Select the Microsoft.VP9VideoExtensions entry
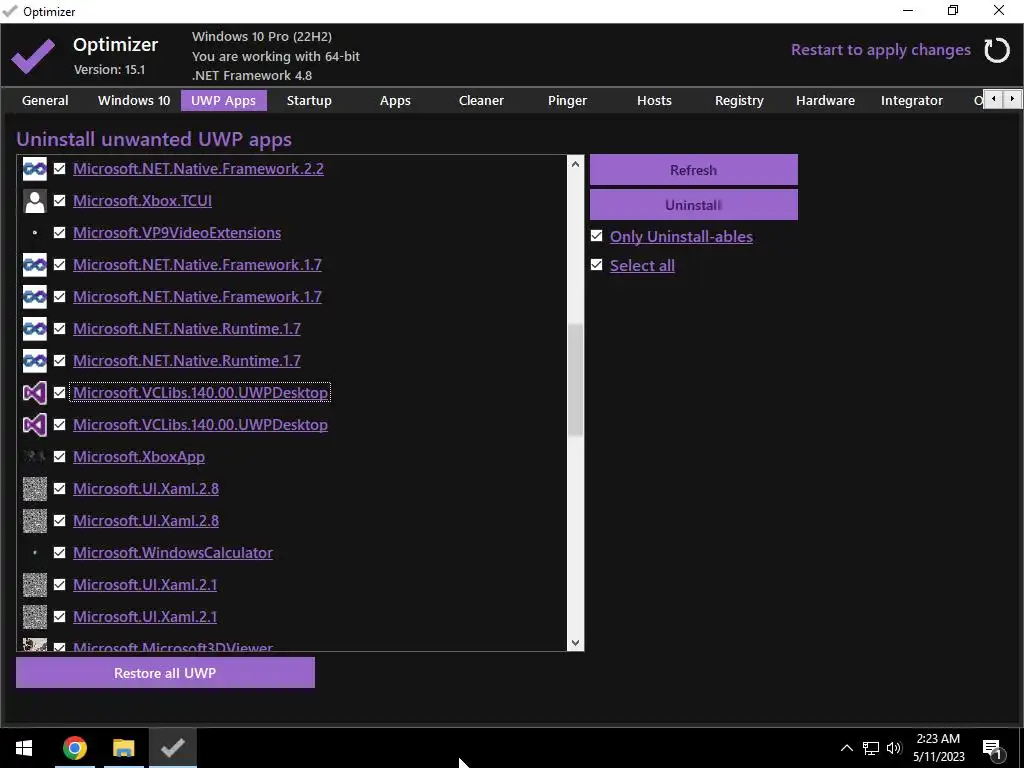This screenshot has height=768, width=1024. [x=177, y=232]
